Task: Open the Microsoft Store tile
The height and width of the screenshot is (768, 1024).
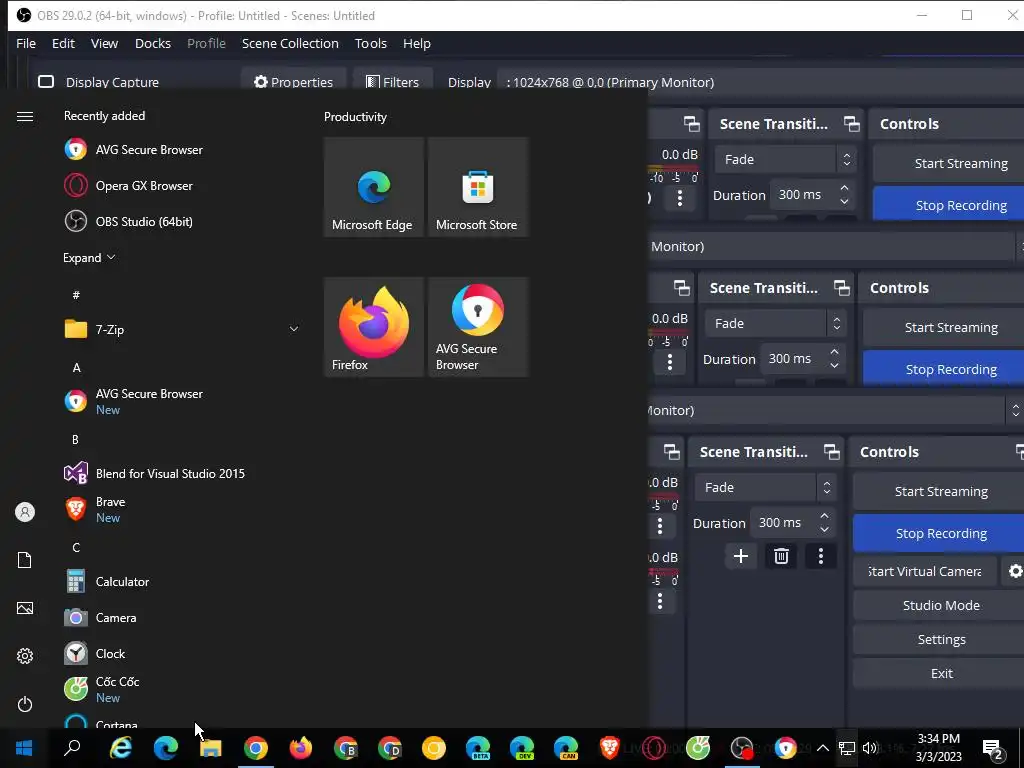Action: [x=478, y=187]
